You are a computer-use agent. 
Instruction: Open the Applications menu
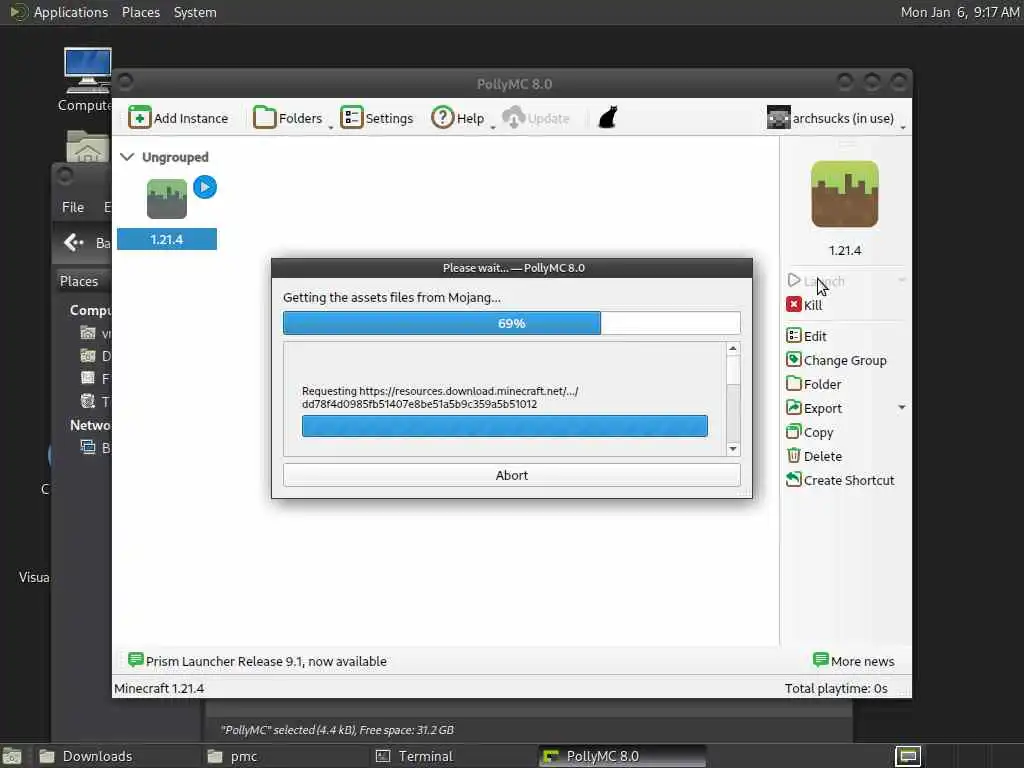point(59,12)
